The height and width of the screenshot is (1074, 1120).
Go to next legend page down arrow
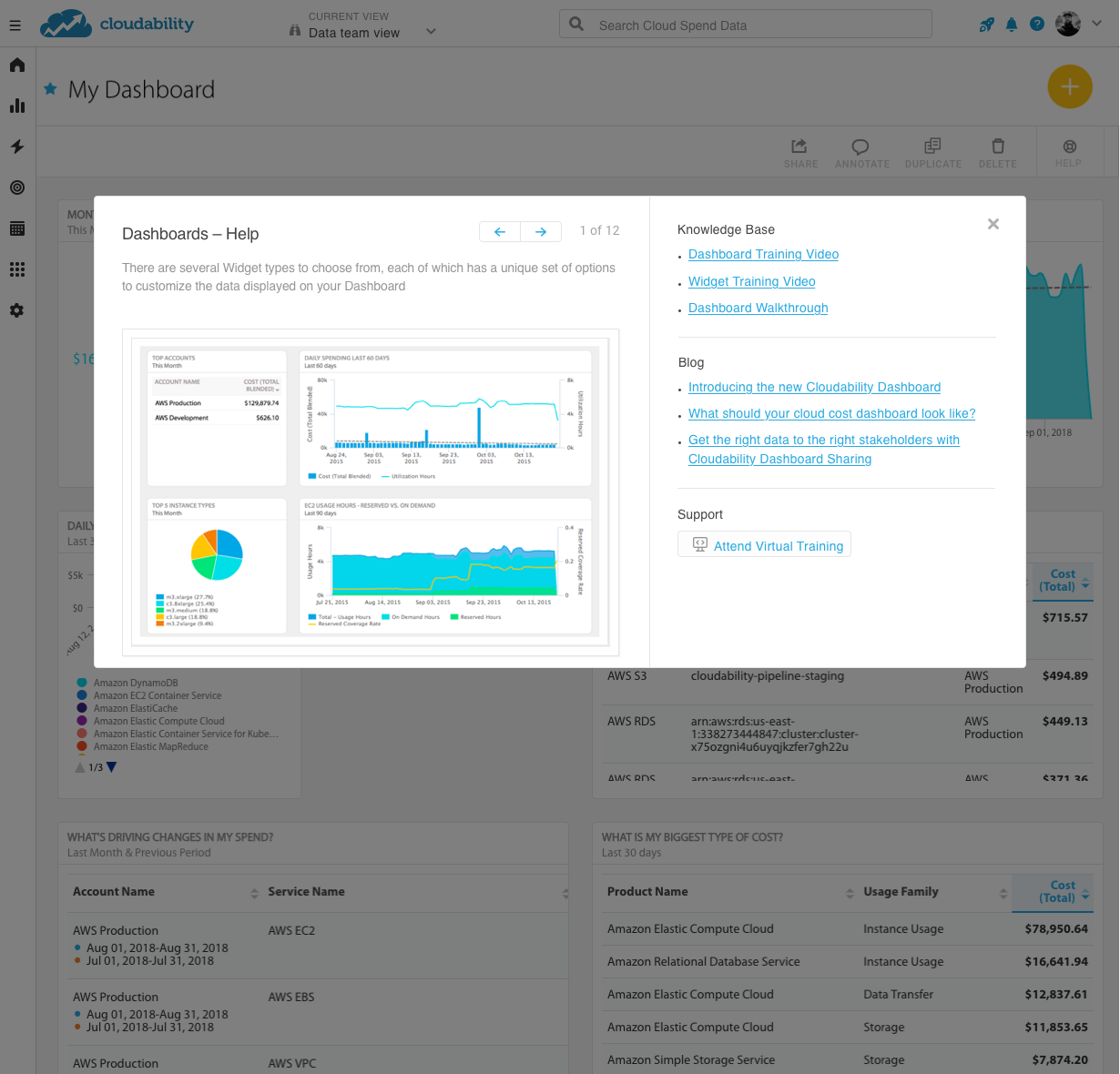point(111,767)
